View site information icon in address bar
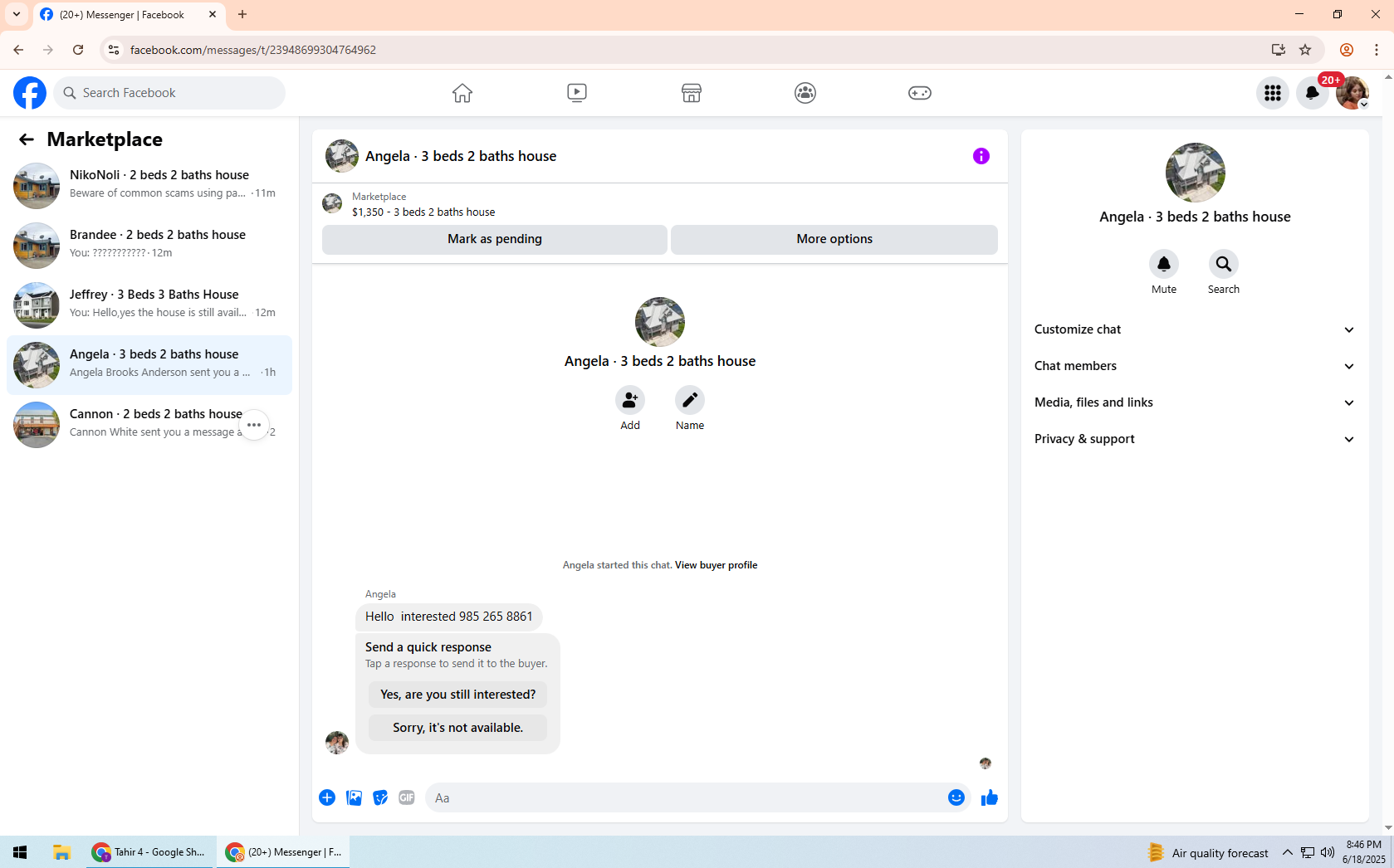The width and height of the screenshot is (1394, 868). (114, 50)
